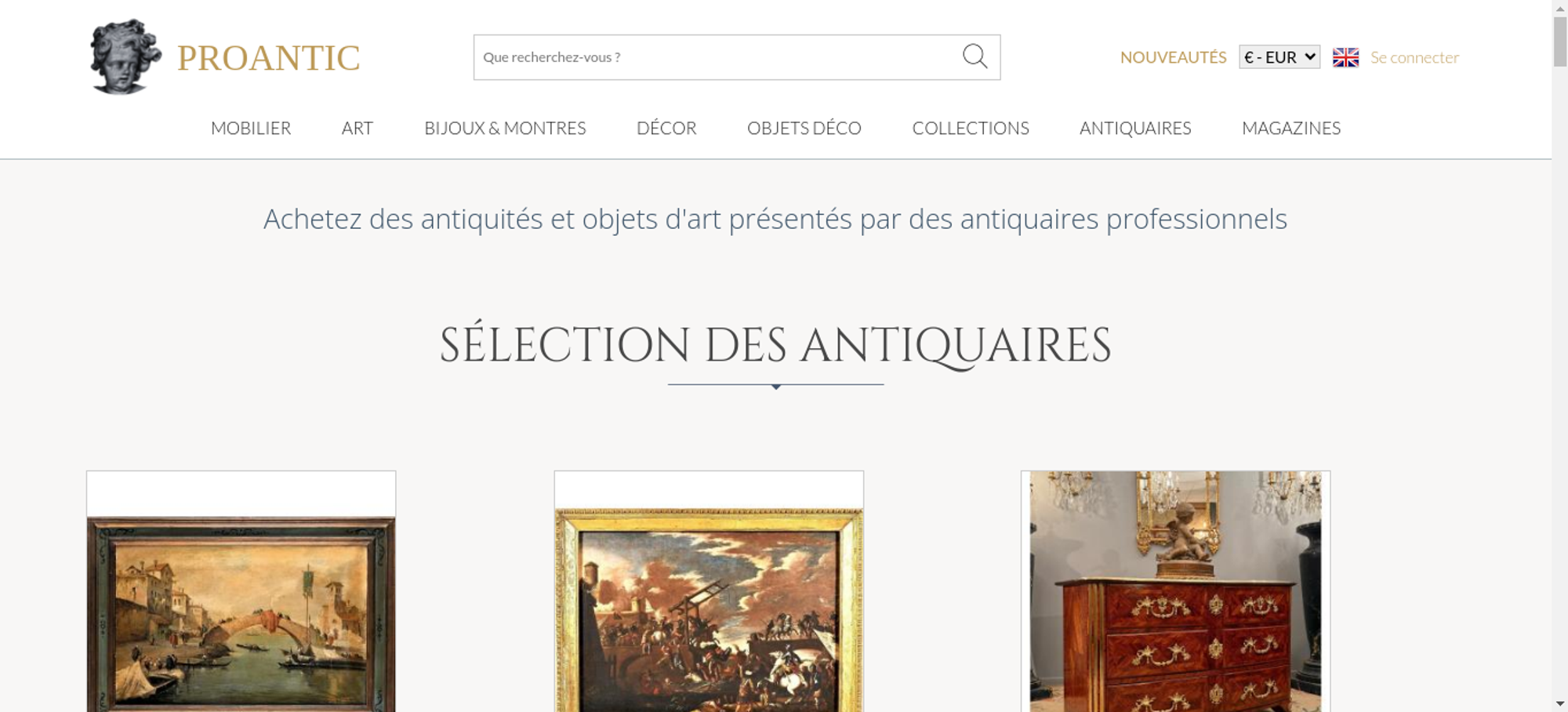Screen dimensions: 1568x712
Task: Open the € - EUR currency dropdown
Action: tap(1279, 57)
